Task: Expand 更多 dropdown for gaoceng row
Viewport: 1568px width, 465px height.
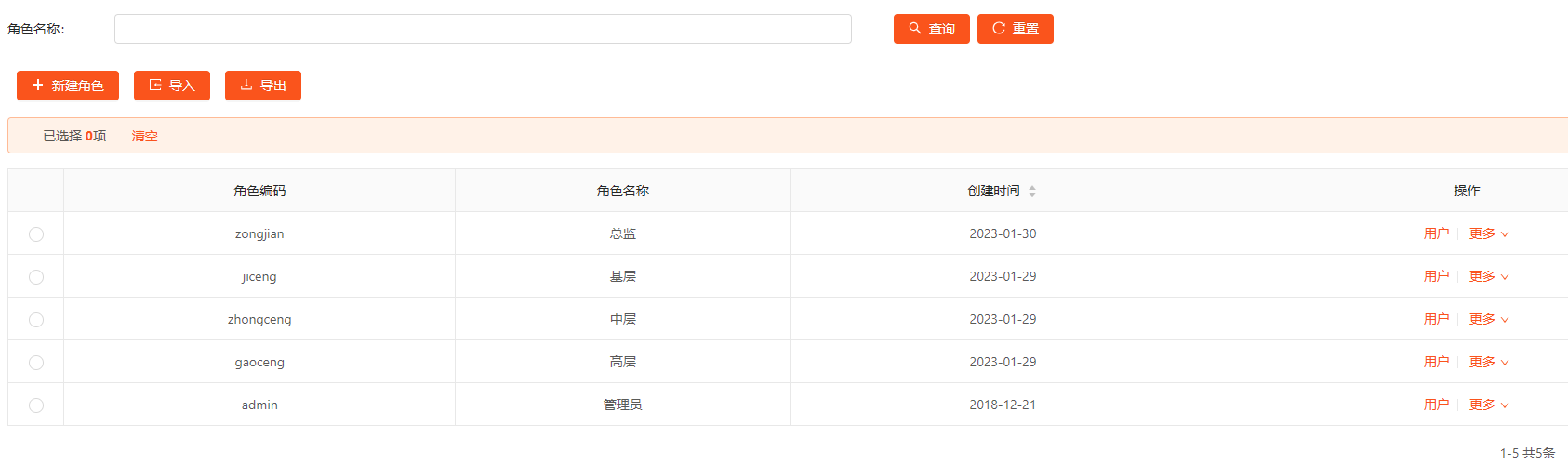Action: tap(1488, 363)
